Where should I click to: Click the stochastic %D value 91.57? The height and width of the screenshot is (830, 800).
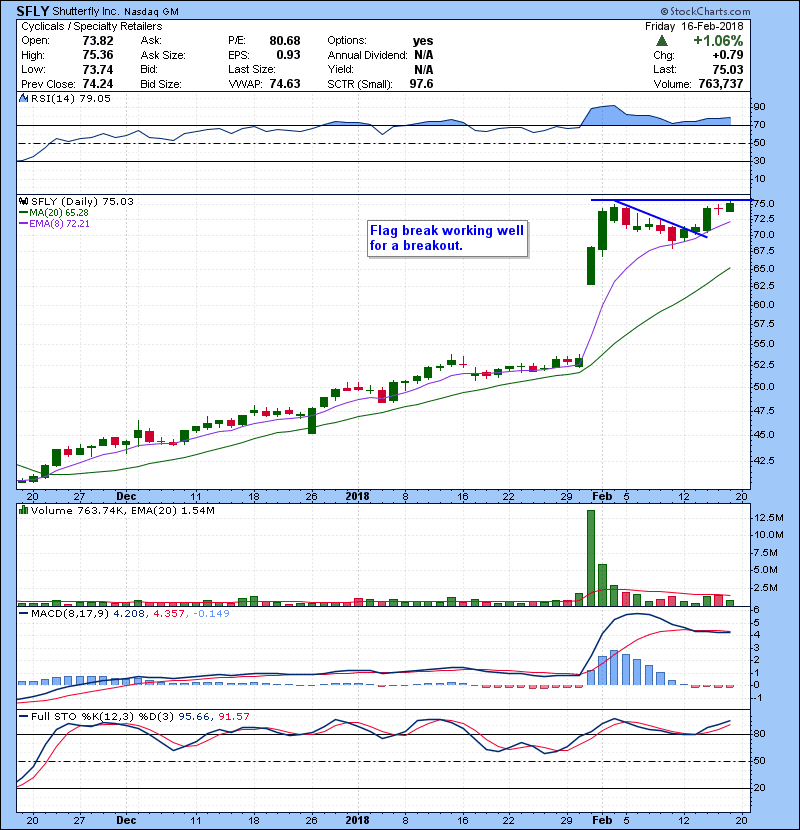point(234,717)
